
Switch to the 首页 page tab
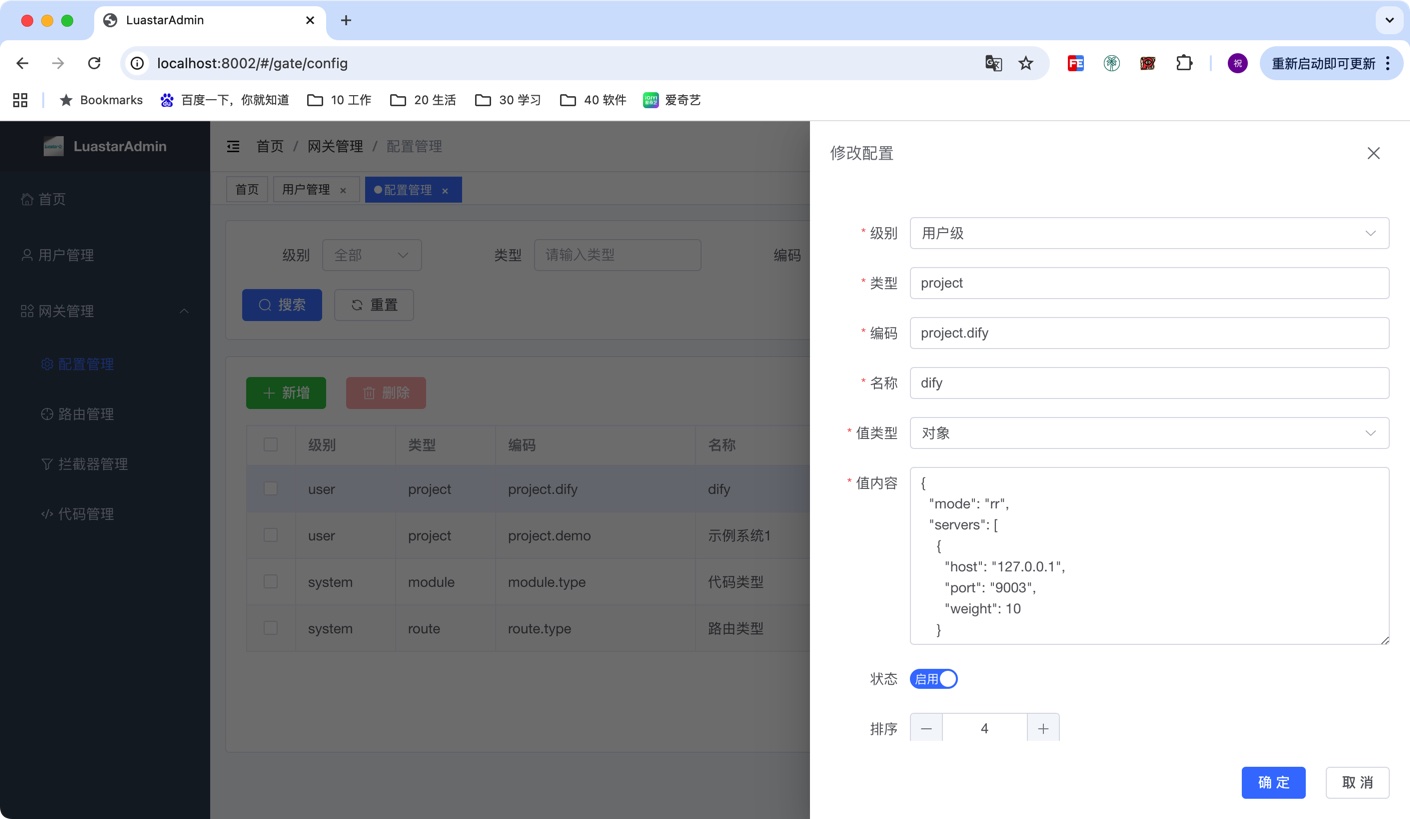[247, 190]
